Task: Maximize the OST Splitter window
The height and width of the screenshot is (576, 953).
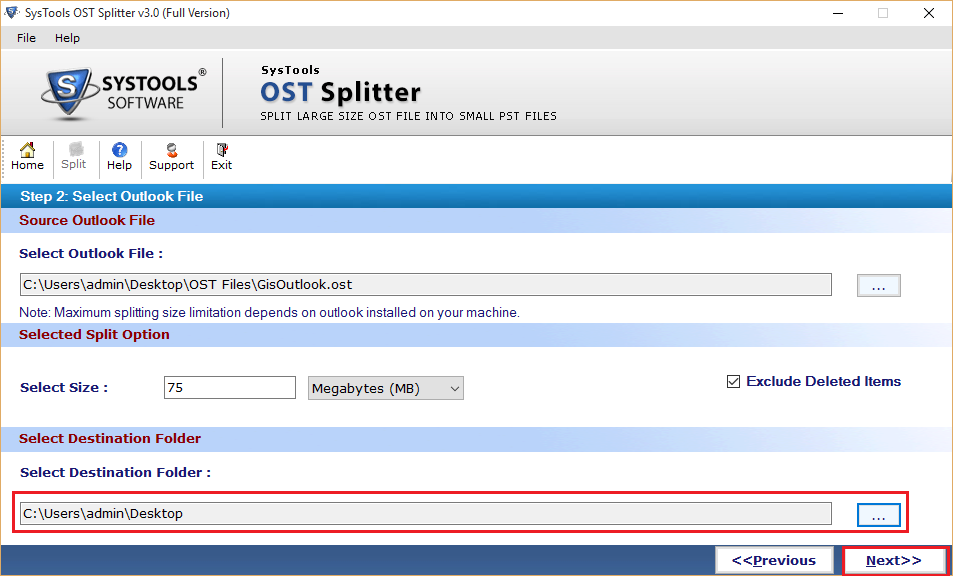Action: [x=883, y=13]
